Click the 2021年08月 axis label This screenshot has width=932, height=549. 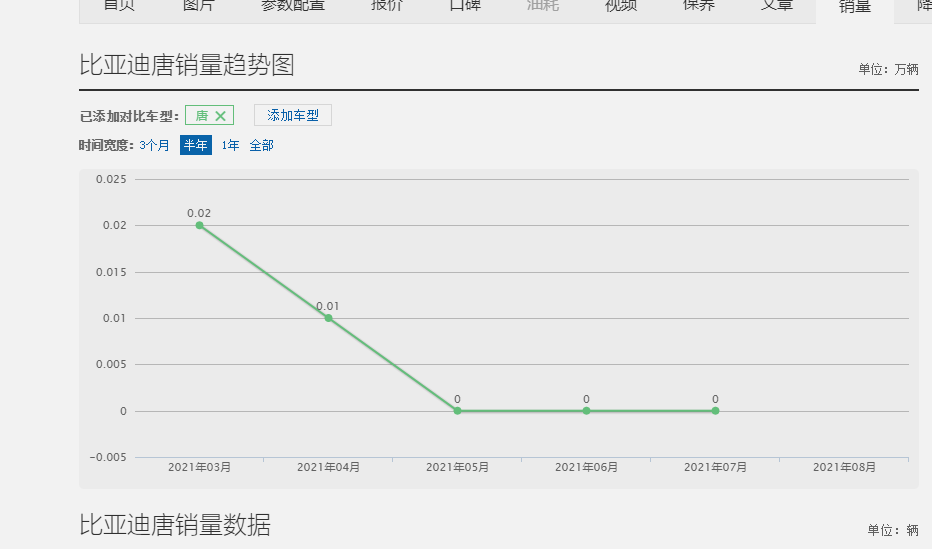[x=844, y=467]
